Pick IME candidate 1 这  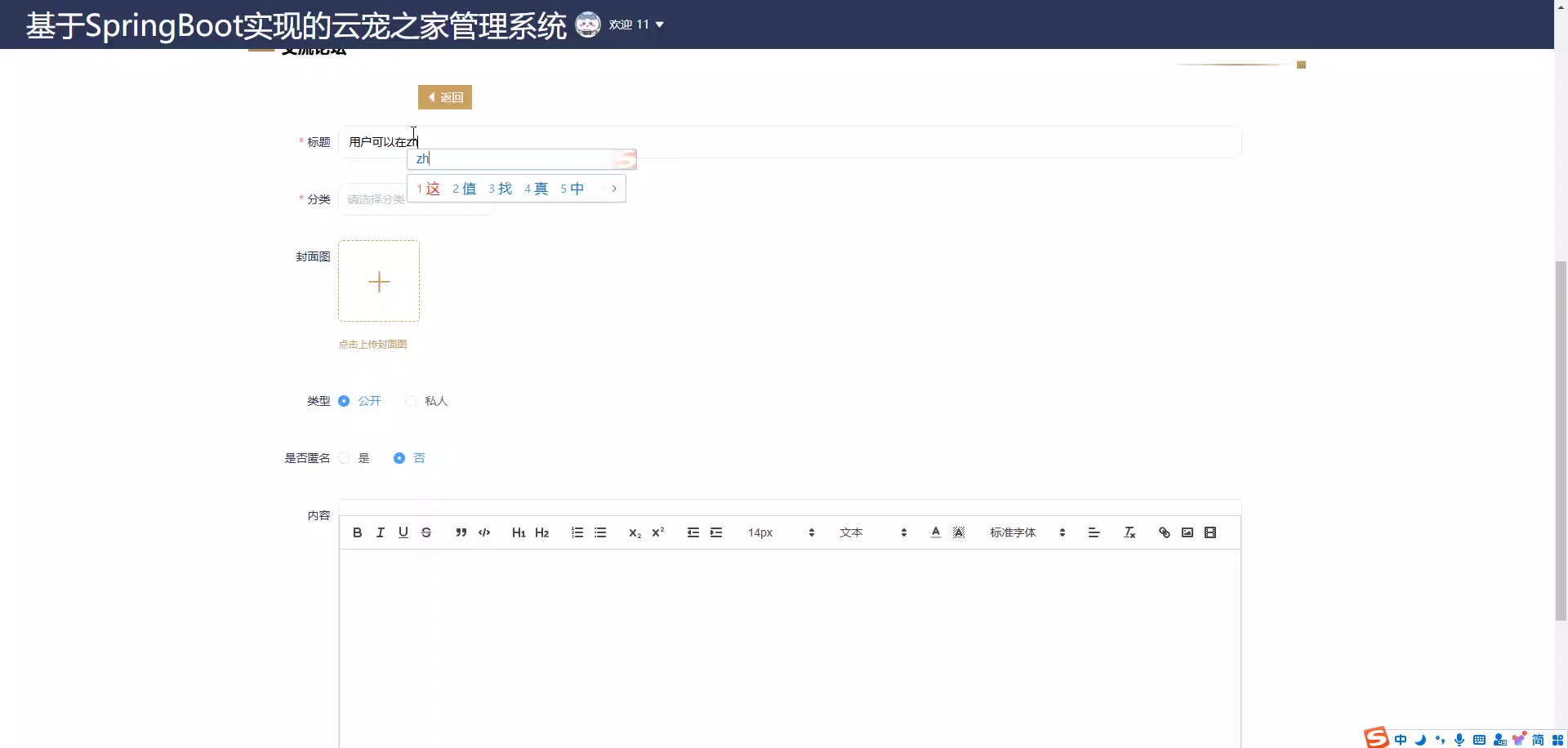pos(429,189)
